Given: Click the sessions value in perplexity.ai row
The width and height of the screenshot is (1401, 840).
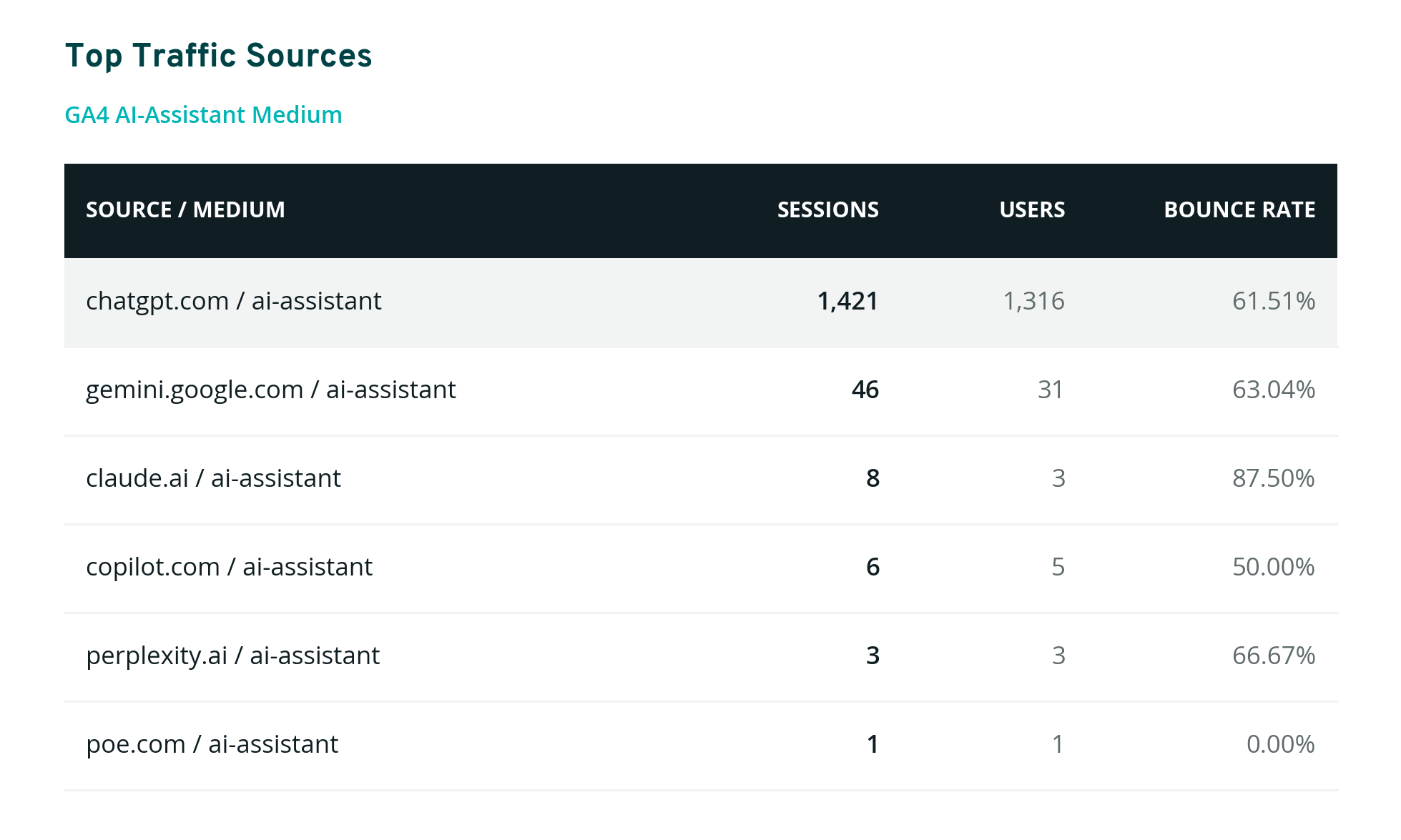Looking at the screenshot, I should (x=872, y=656).
